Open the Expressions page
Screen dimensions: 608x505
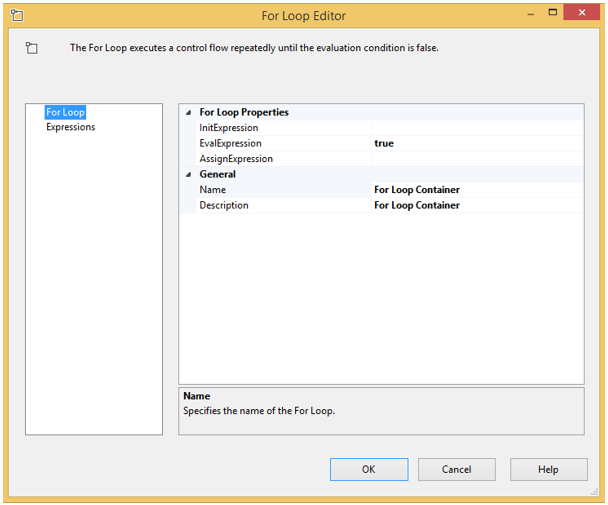[x=71, y=127]
